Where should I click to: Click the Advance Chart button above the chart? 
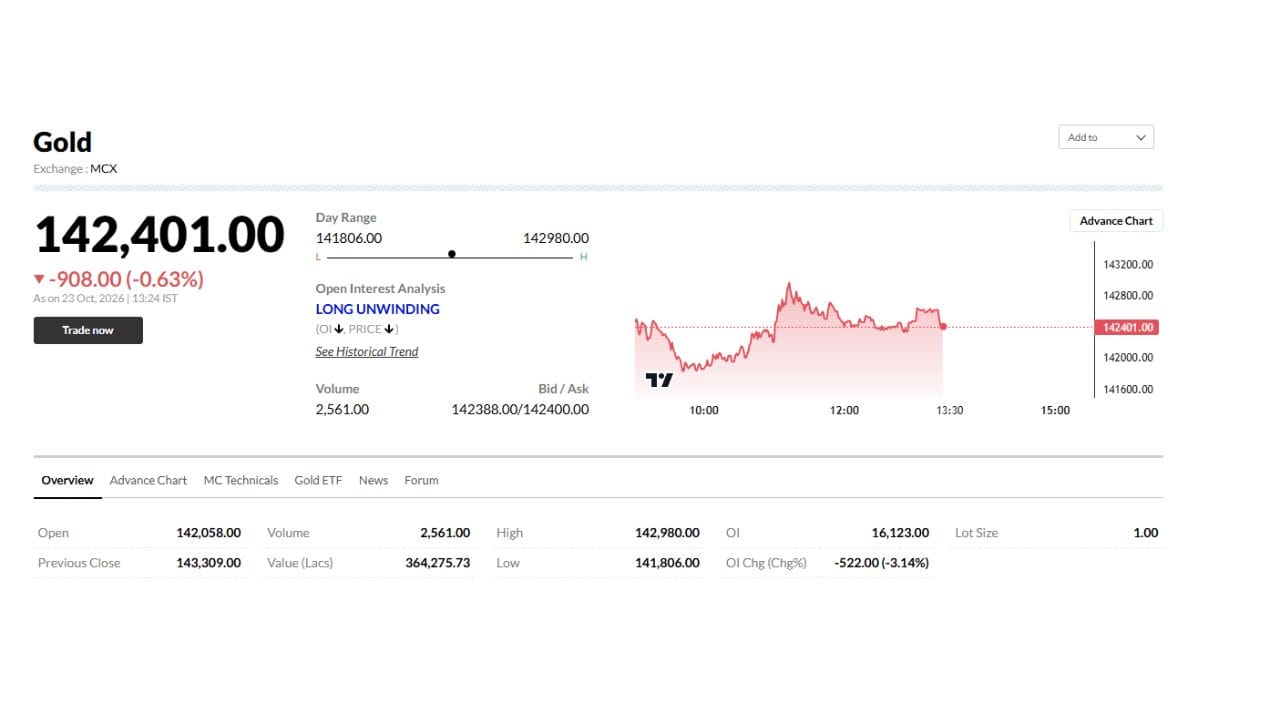[1116, 221]
